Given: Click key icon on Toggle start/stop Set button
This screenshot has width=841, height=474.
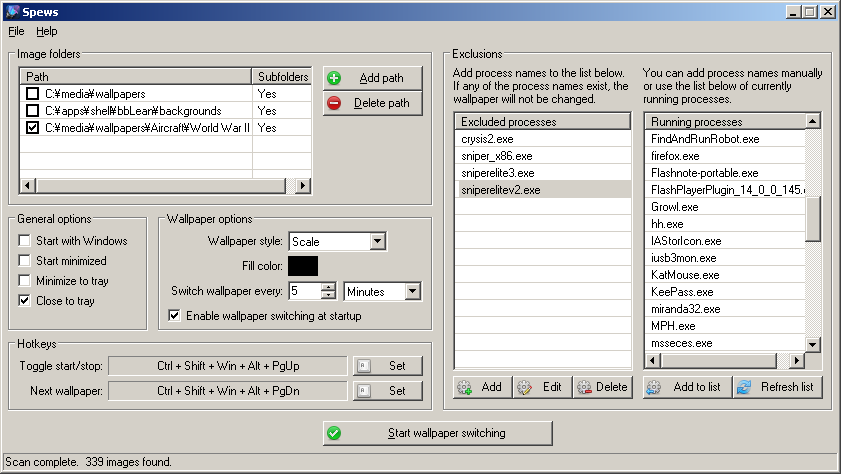Looking at the screenshot, I should coord(364,366).
